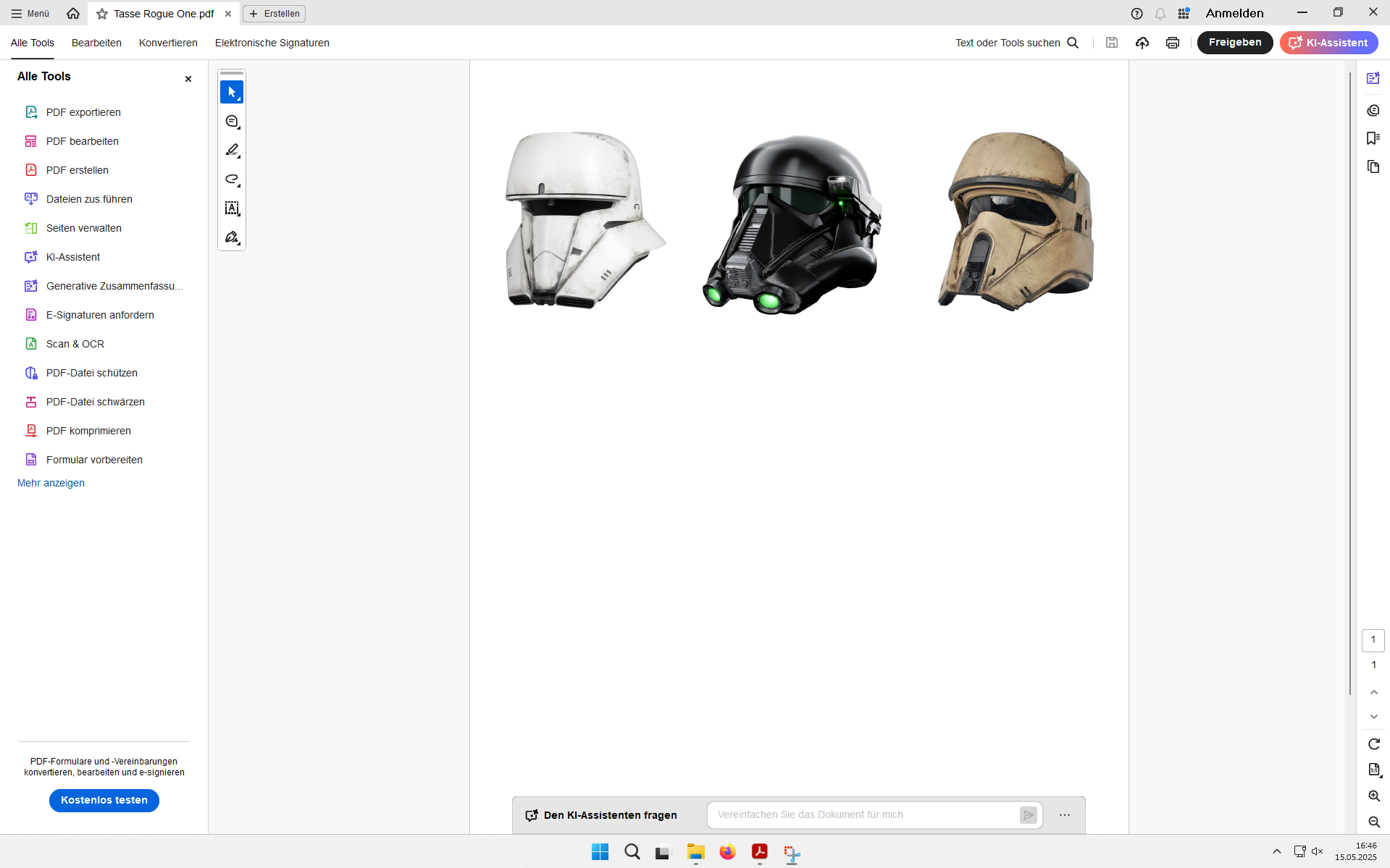Click the rotate page icon
Image resolution: width=1390 pixels, height=868 pixels.
[1374, 744]
